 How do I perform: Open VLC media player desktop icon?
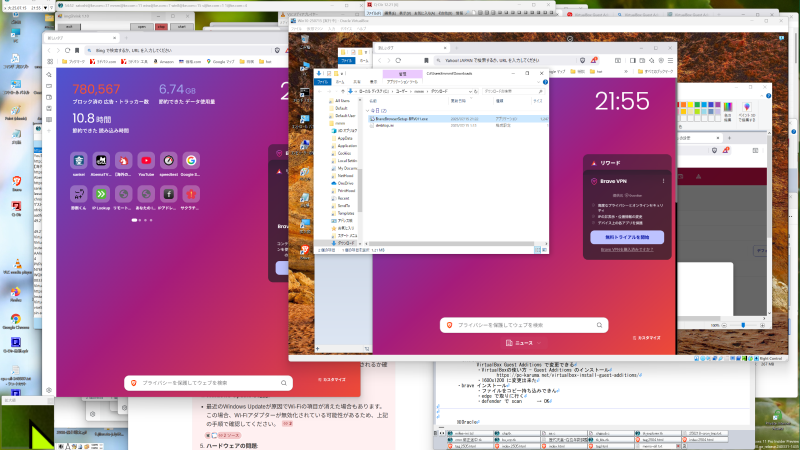click(16, 266)
